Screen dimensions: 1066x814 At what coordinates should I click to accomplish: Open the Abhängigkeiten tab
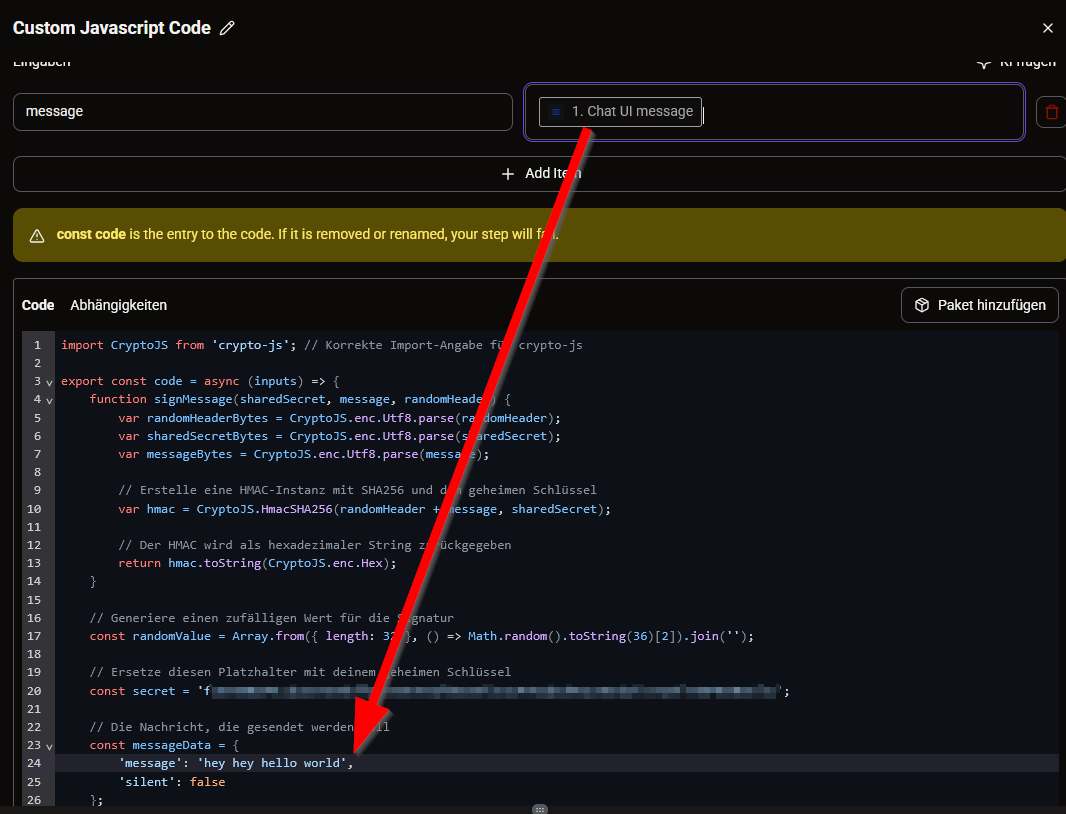coord(118,305)
